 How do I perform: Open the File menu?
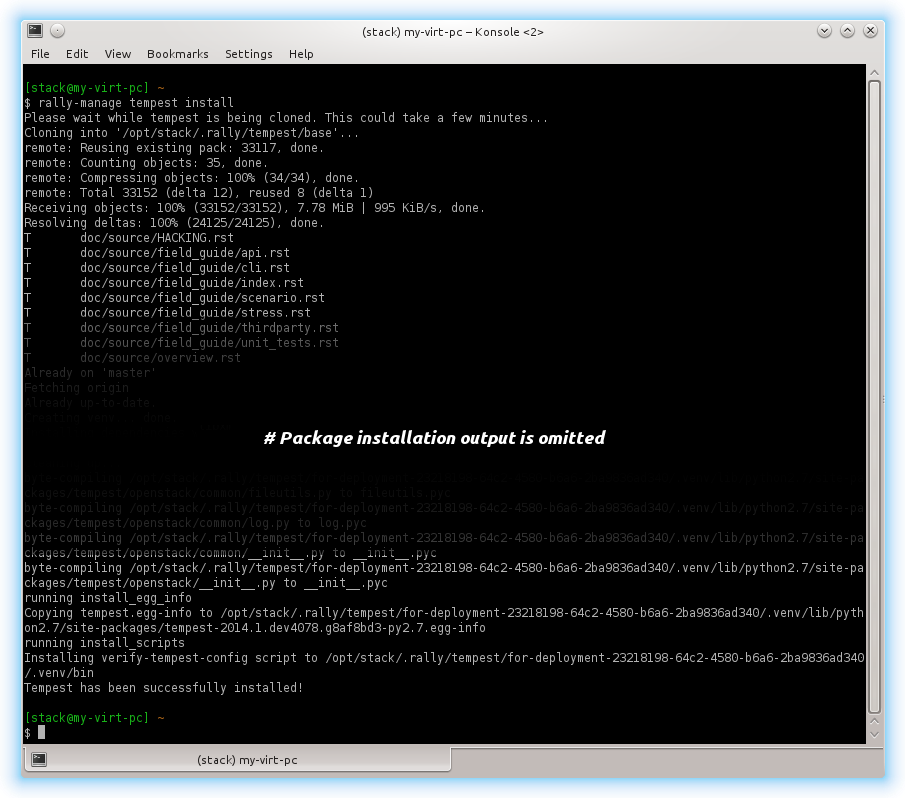(x=40, y=54)
